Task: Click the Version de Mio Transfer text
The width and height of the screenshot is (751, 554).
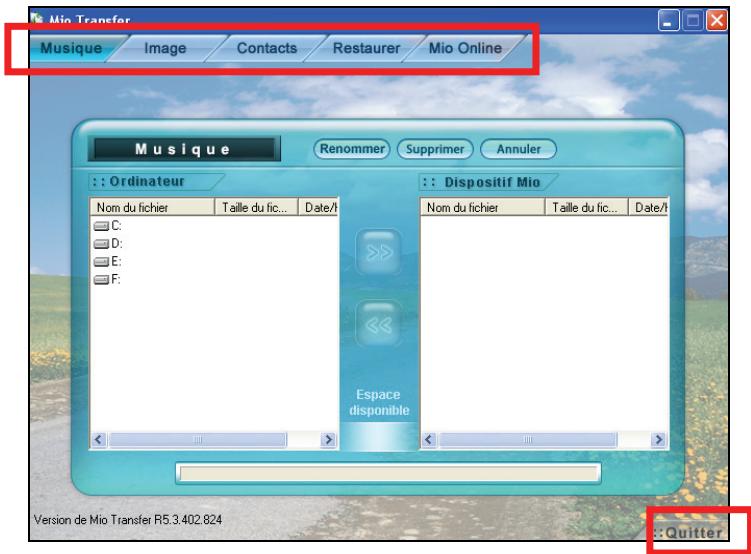Action: point(128,520)
